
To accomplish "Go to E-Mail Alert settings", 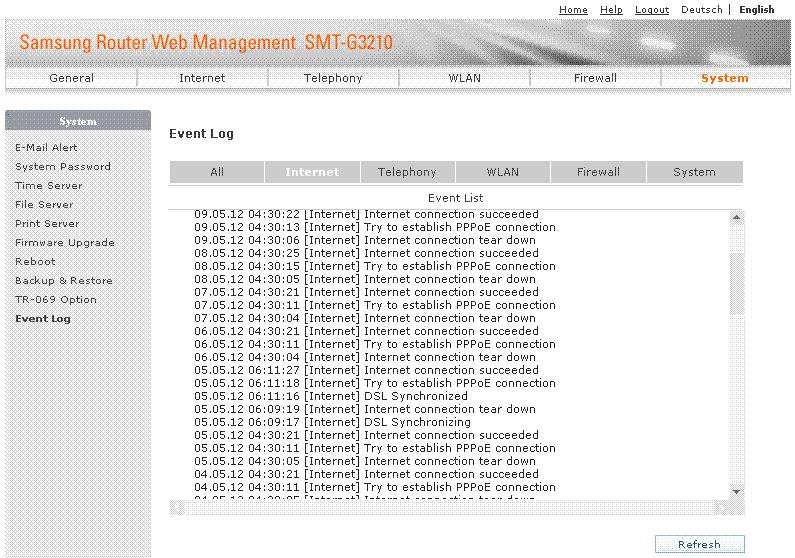I will tap(46, 147).
